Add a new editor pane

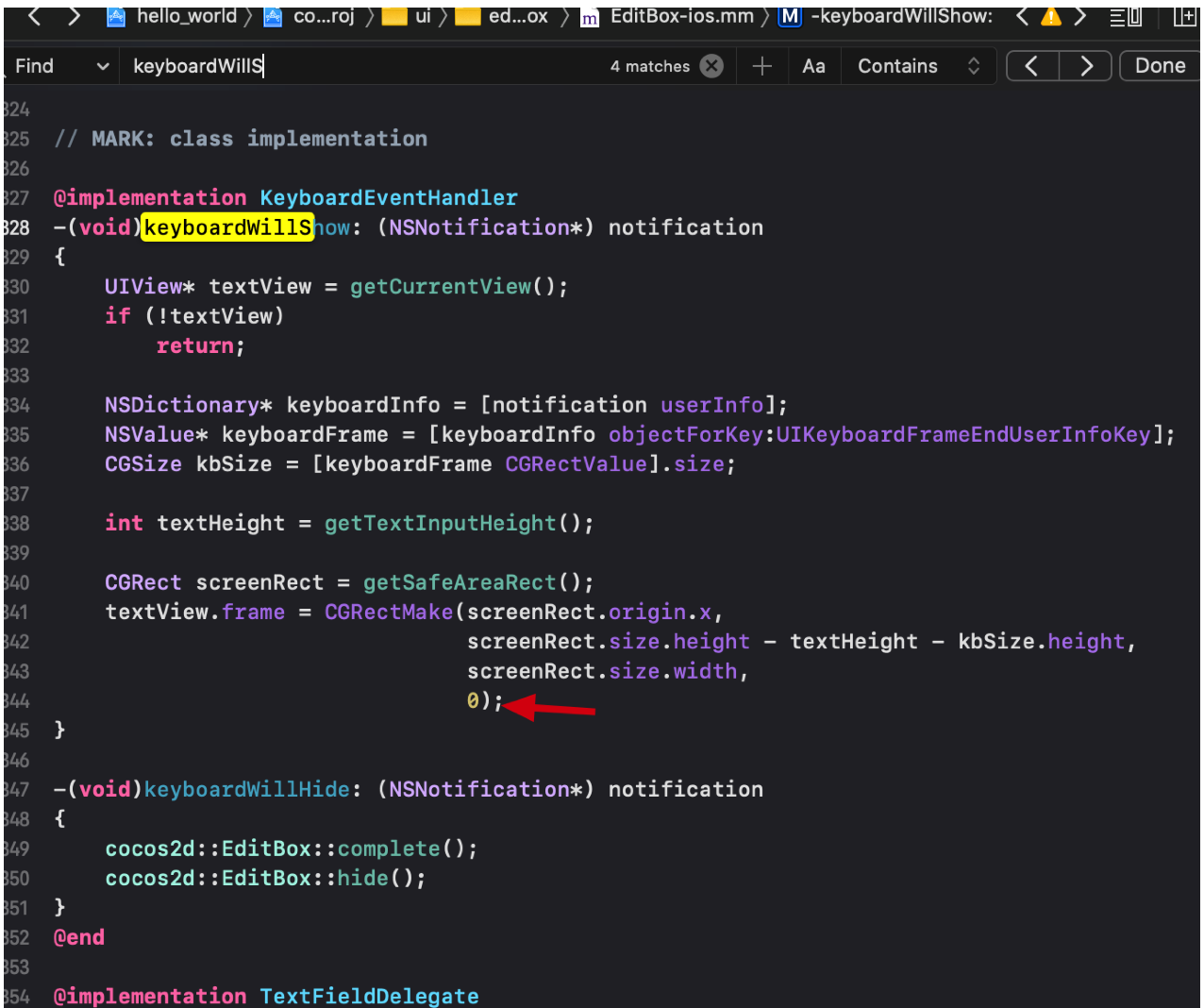1184,16
